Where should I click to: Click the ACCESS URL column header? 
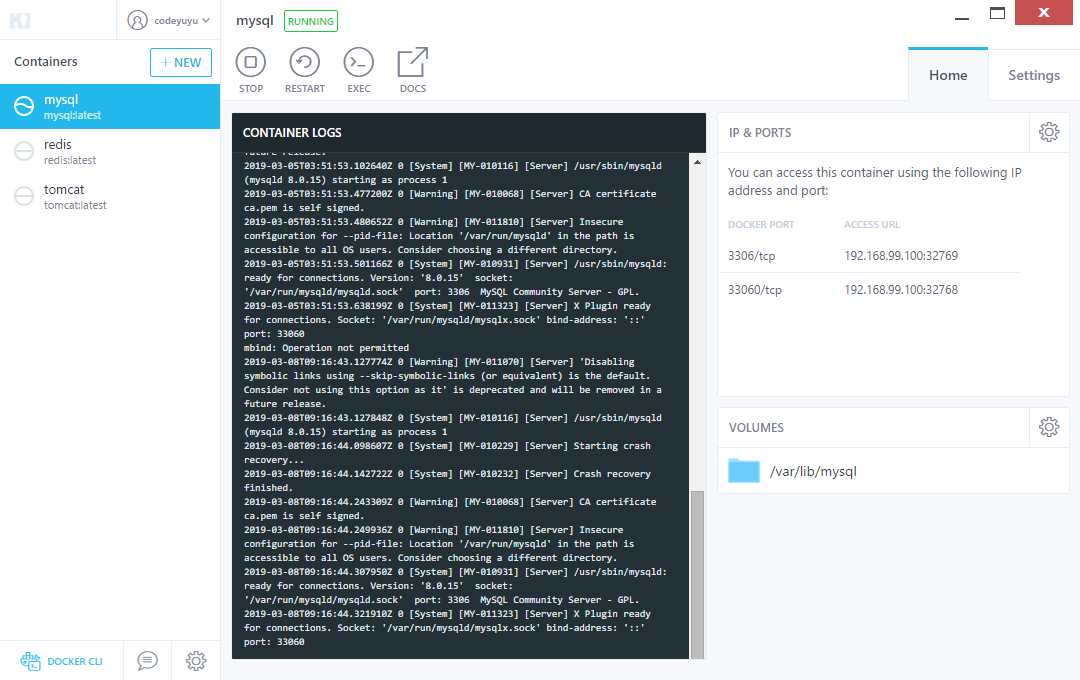coord(872,225)
